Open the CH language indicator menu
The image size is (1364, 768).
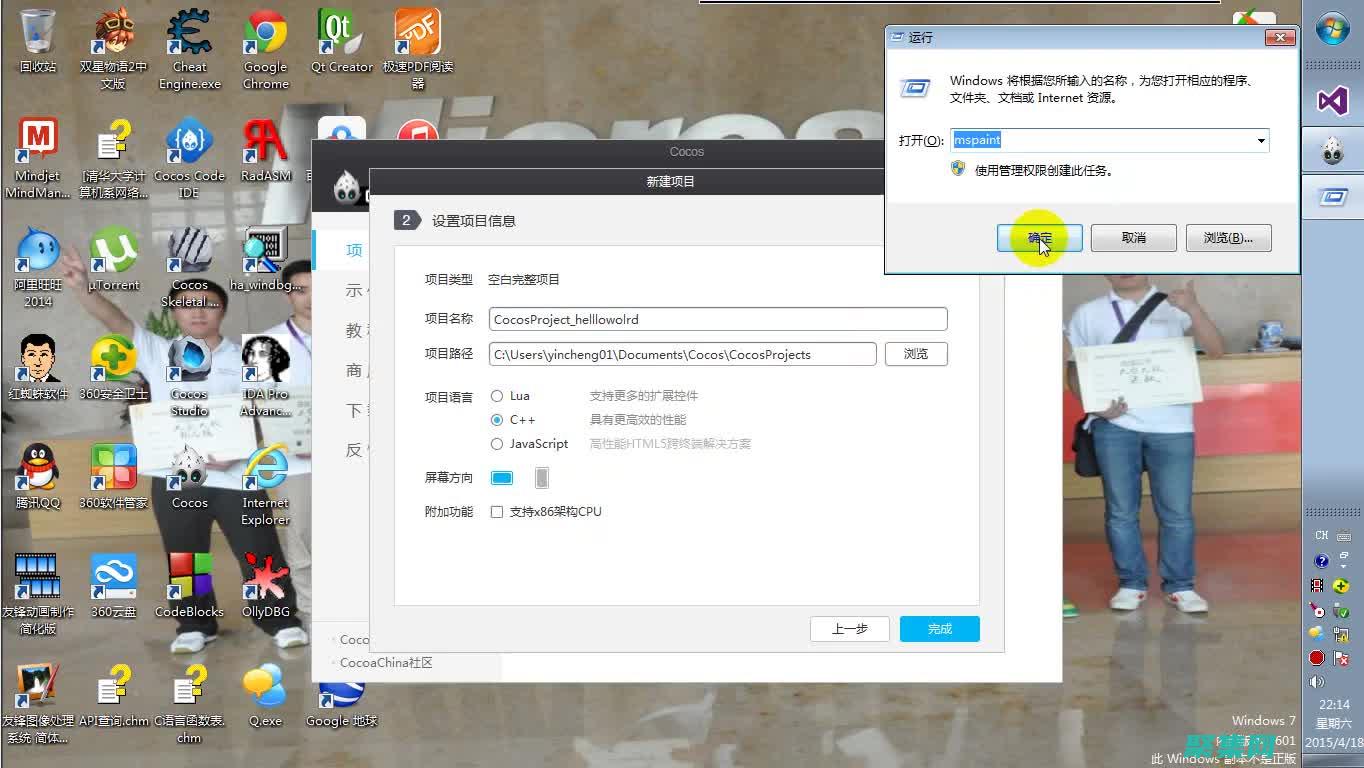point(1320,535)
